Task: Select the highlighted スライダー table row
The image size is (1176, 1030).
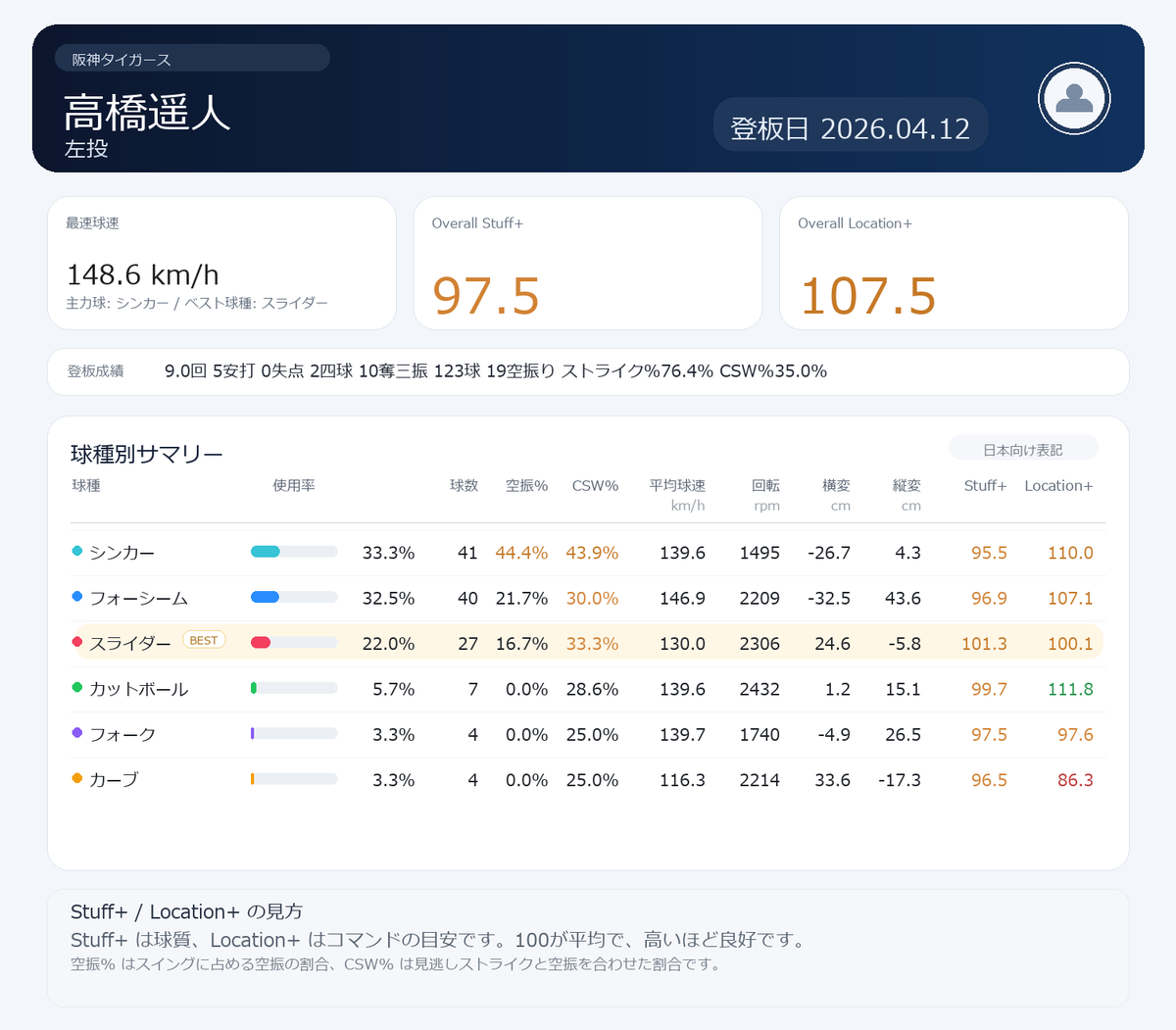Action: click(x=588, y=643)
